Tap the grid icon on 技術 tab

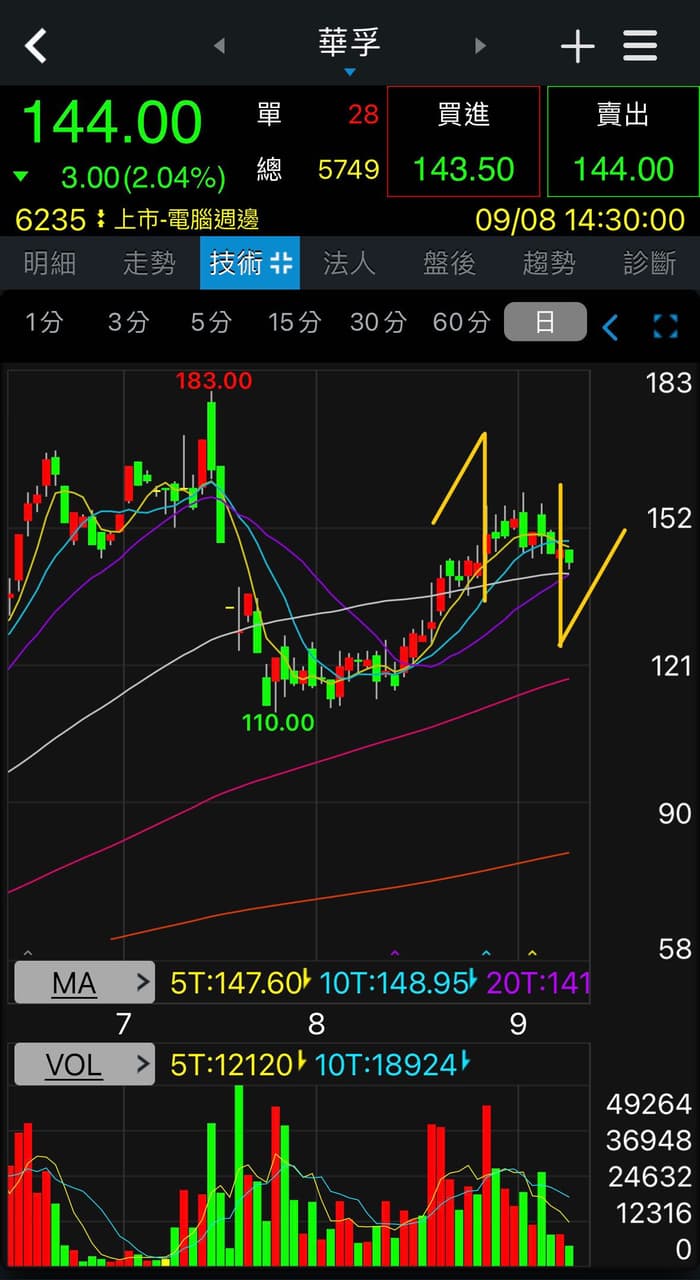pyautogui.click(x=281, y=263)
